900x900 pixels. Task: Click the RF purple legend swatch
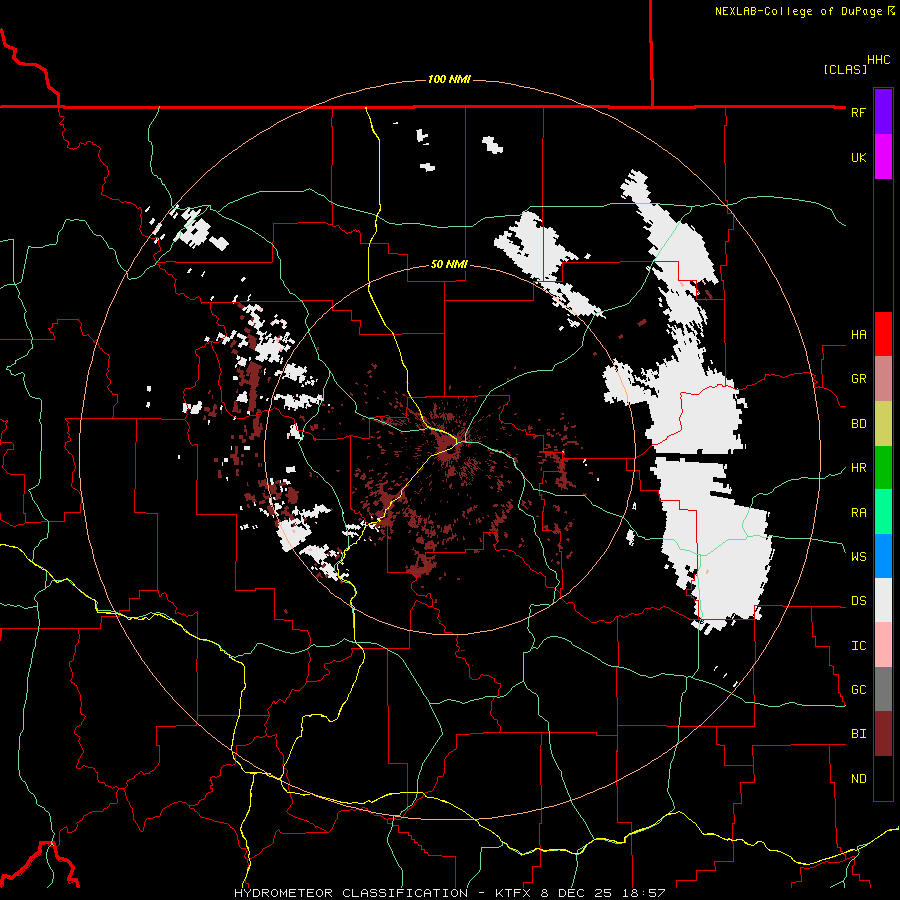(x=883, y=112)
